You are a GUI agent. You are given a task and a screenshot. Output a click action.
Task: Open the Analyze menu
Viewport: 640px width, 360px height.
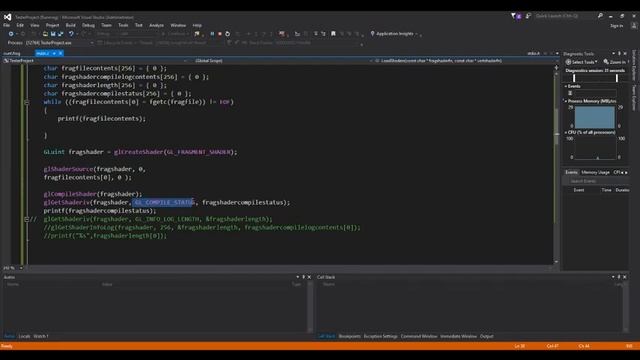[x=156, y=25]
